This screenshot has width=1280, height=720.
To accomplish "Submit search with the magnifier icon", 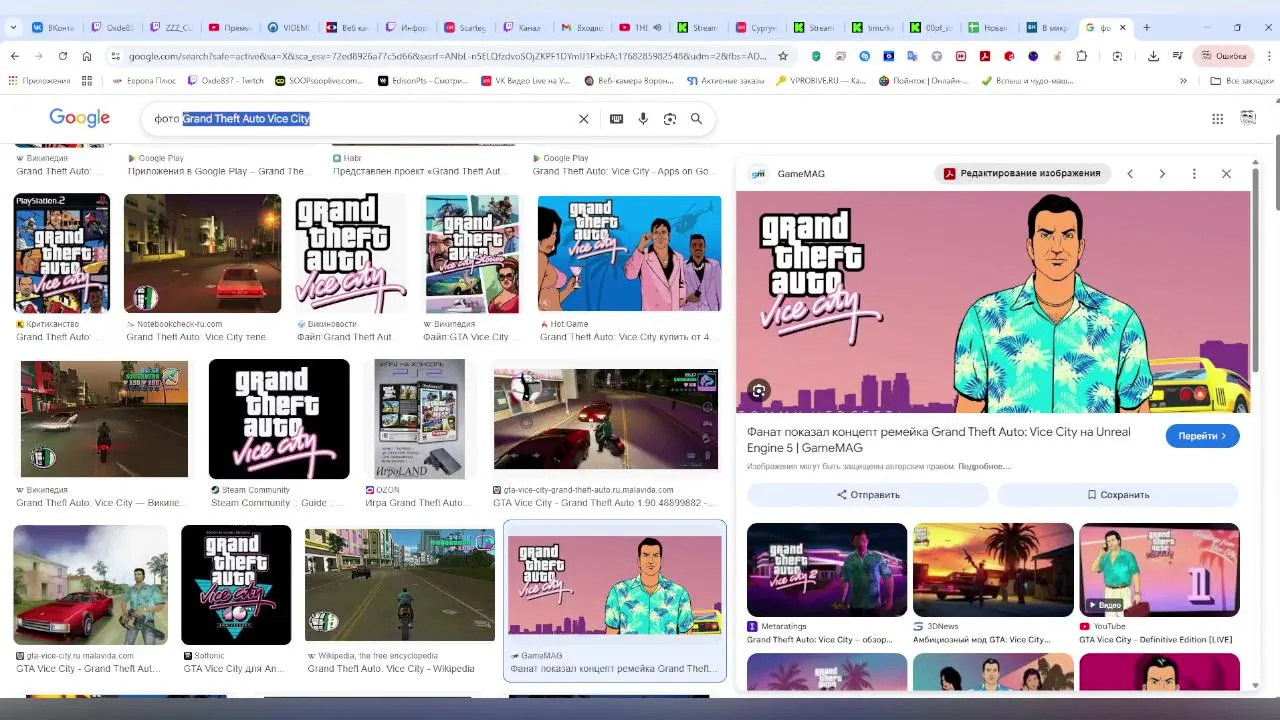I will click(696, 119).
